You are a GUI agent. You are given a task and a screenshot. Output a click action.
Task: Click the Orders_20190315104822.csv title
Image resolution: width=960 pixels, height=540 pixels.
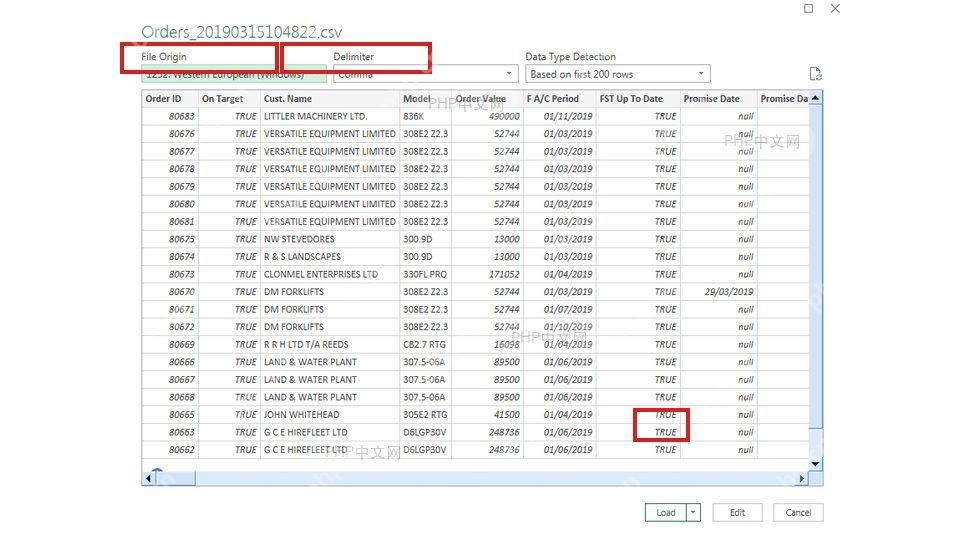click(241, 32)
